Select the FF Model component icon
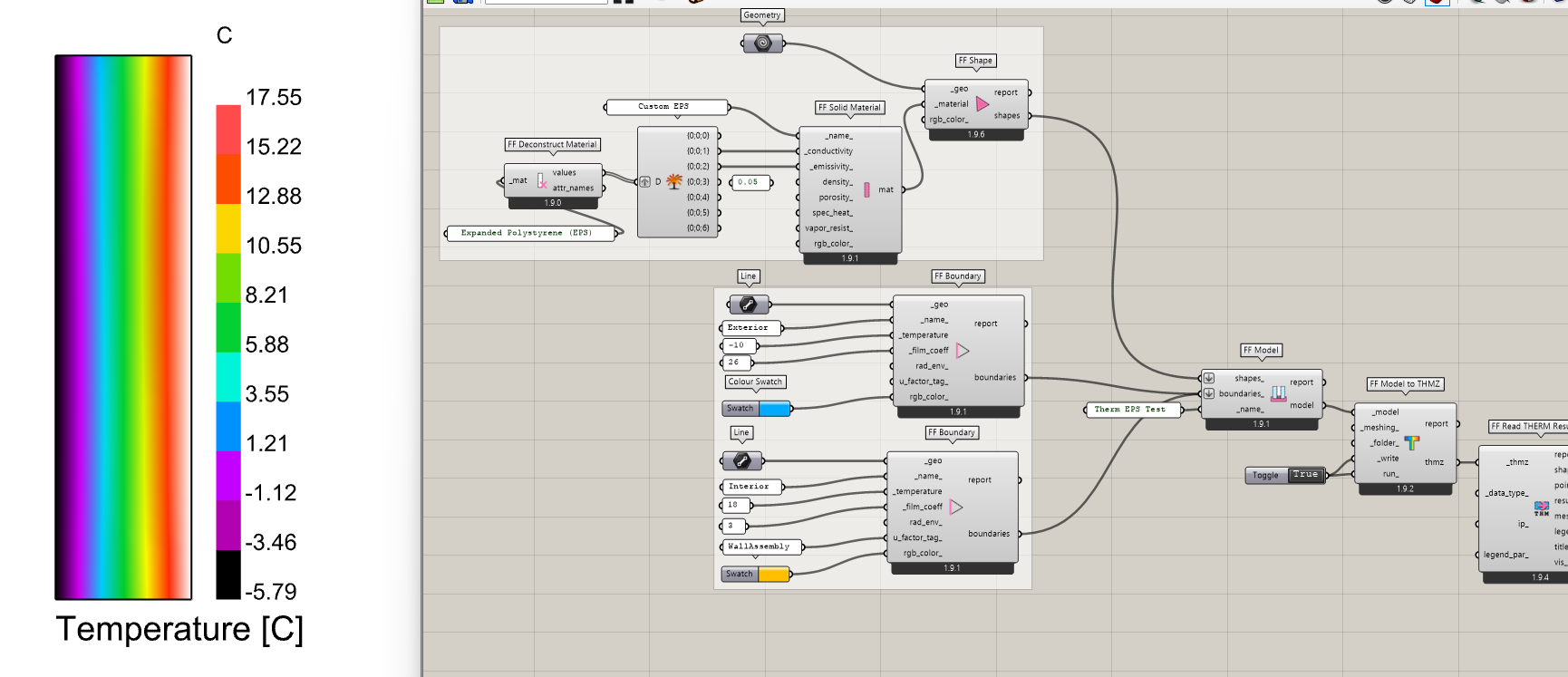Viewport: 1568px width, 677px height. click(1278, 392)
